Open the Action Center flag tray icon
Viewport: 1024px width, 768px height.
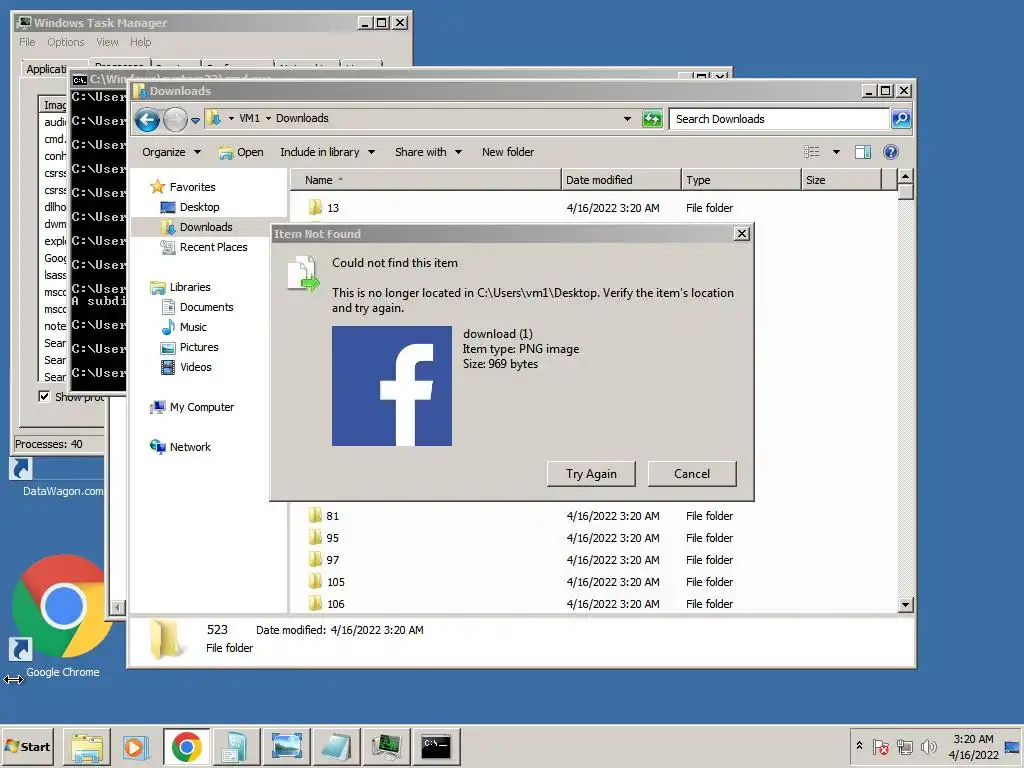tap(880, 746)
